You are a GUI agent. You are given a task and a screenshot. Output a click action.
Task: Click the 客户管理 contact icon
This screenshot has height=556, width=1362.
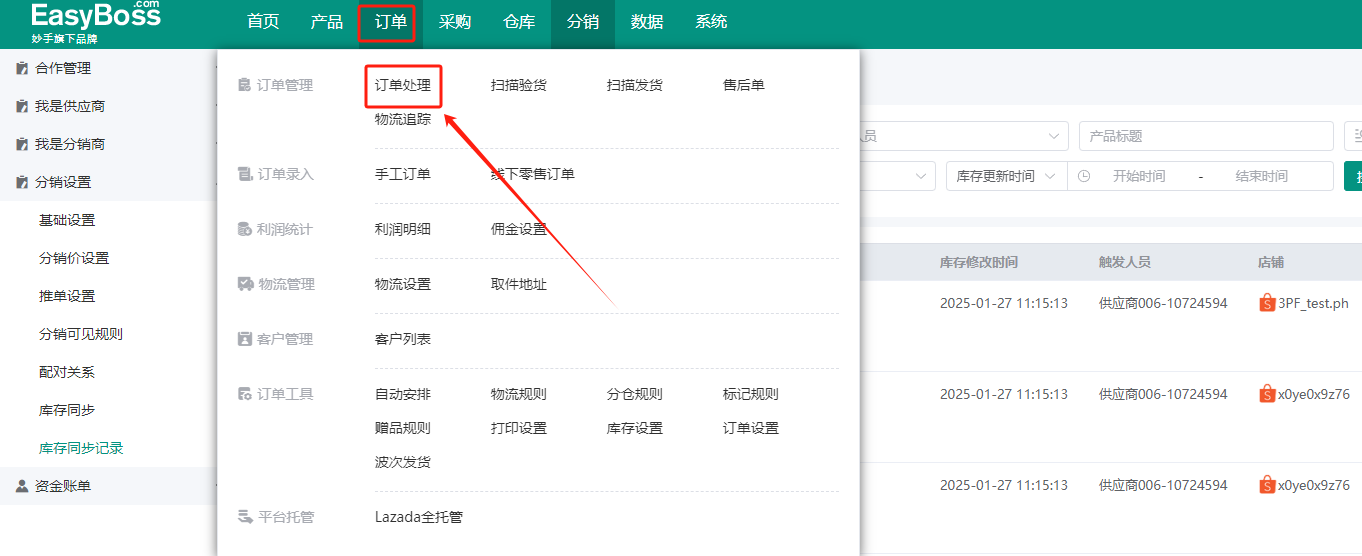244,340
